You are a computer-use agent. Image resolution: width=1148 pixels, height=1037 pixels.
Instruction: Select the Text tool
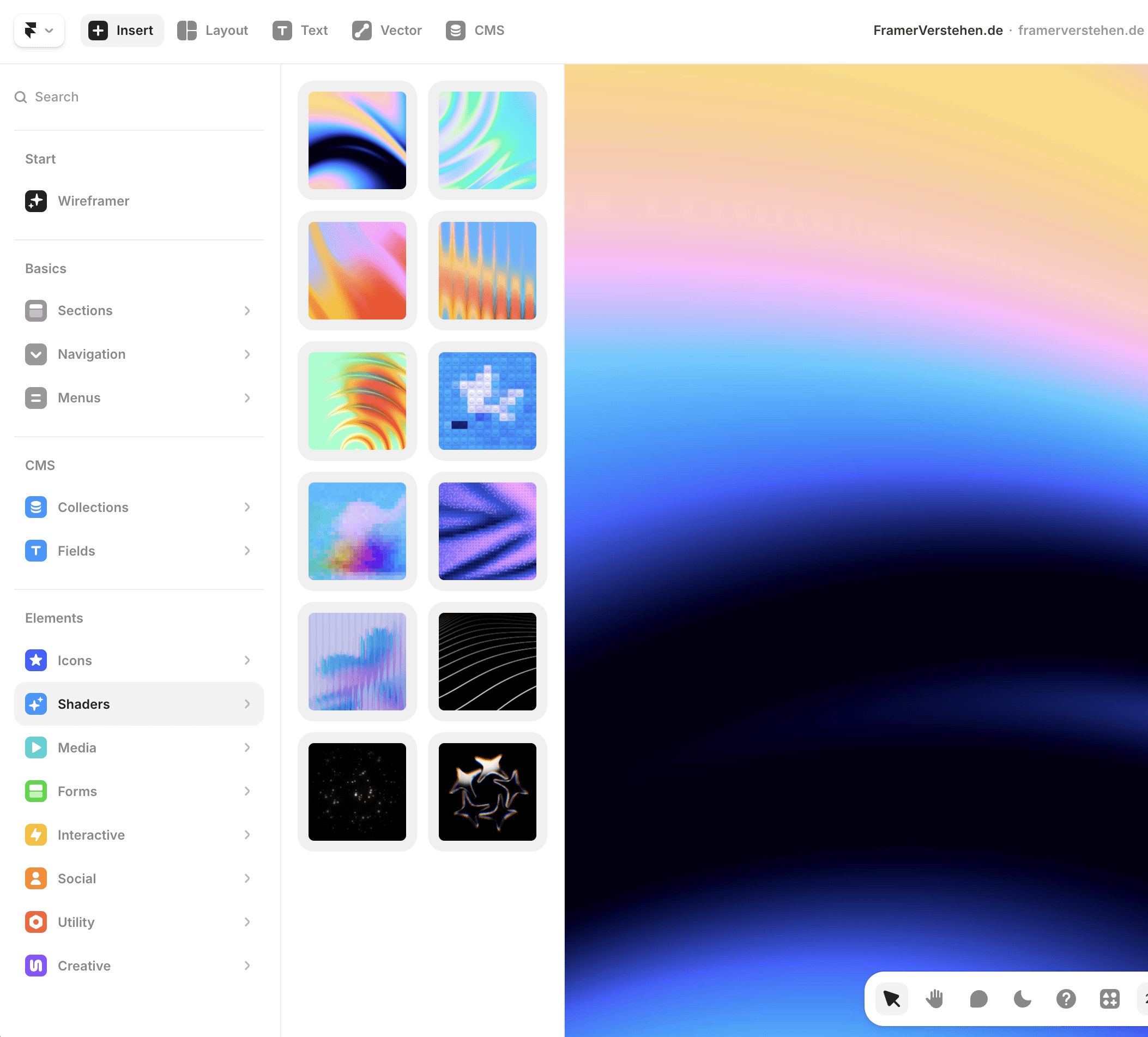[x=300, y=30]
